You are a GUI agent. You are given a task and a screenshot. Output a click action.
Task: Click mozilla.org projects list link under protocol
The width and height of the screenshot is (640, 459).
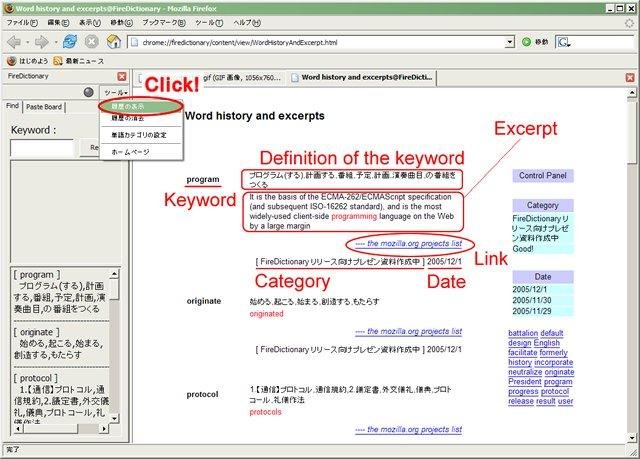tap(408, 429)
